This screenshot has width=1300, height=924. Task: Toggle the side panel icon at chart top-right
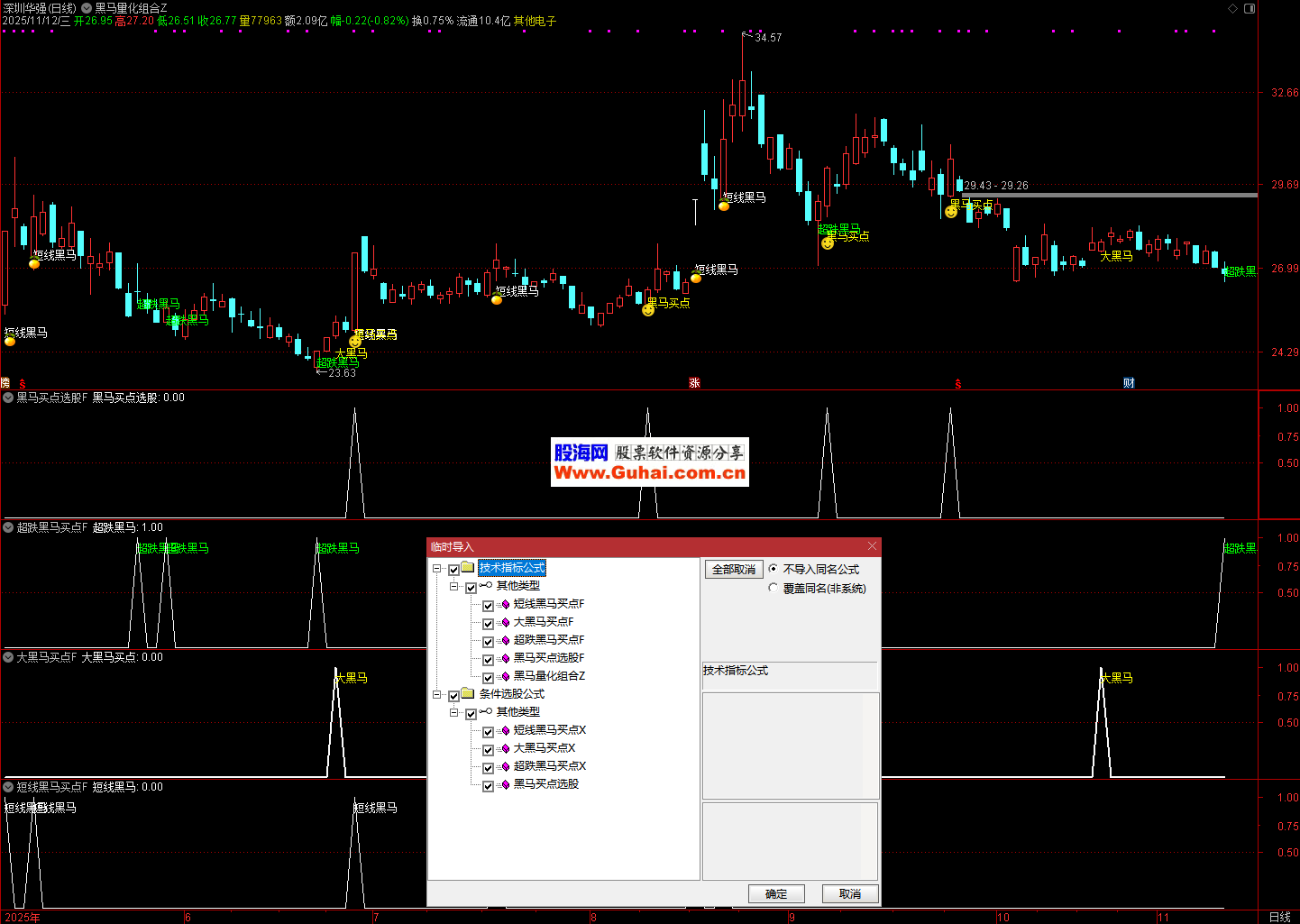tap(1250, 8)
